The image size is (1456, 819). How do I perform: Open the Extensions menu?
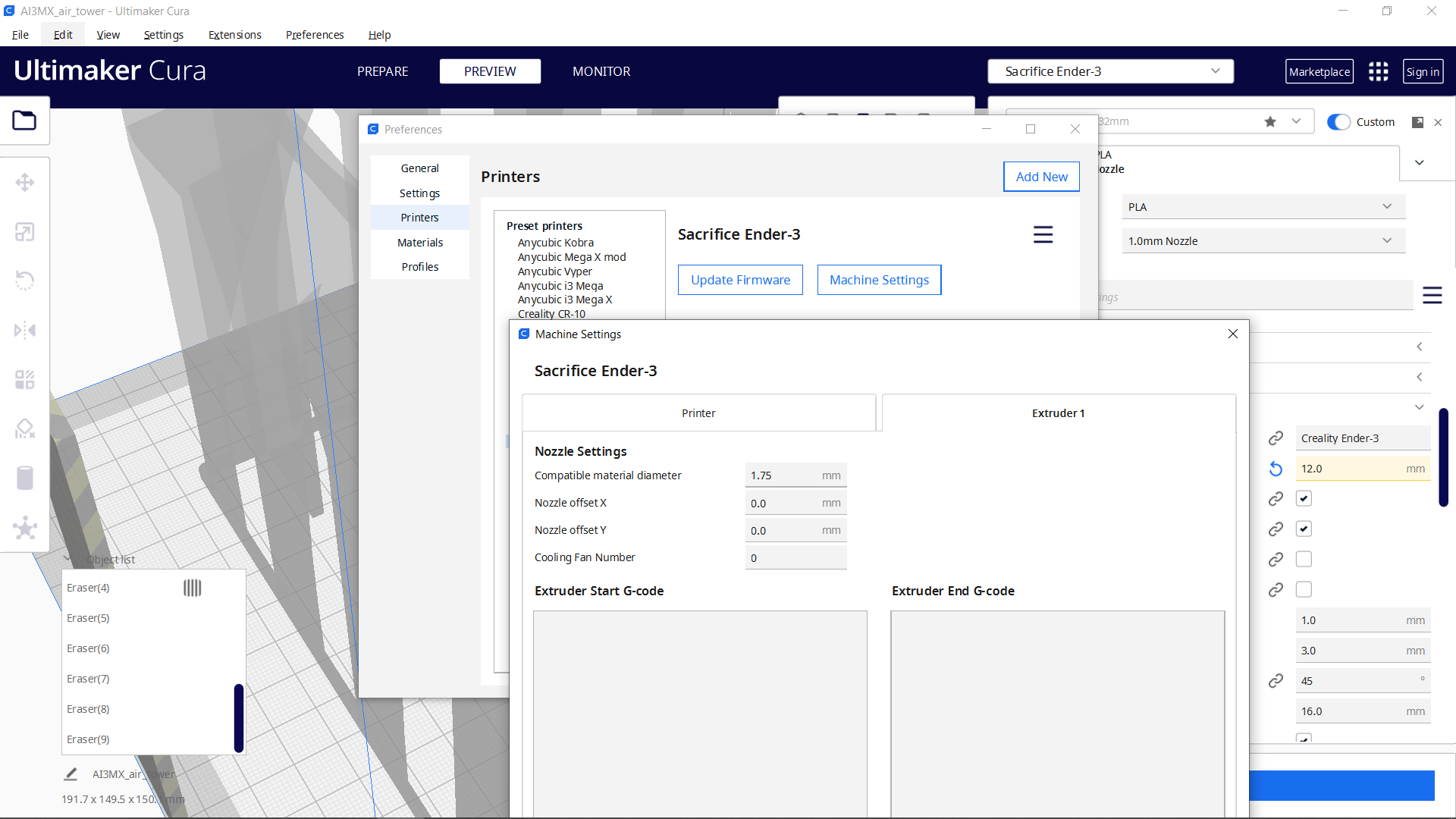pos(234,35)
